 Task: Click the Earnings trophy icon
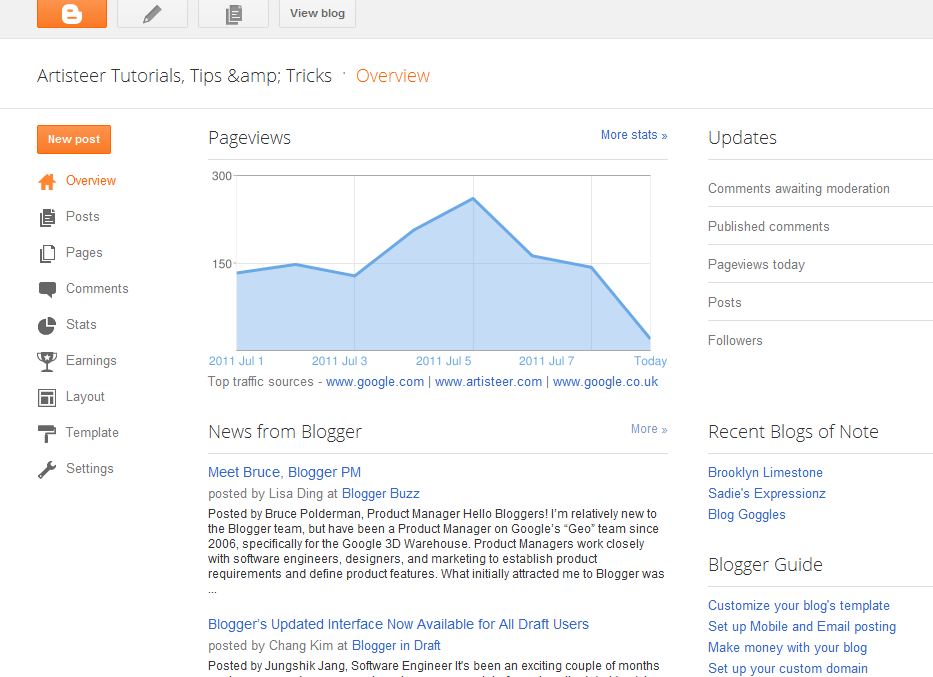point(47,361)
